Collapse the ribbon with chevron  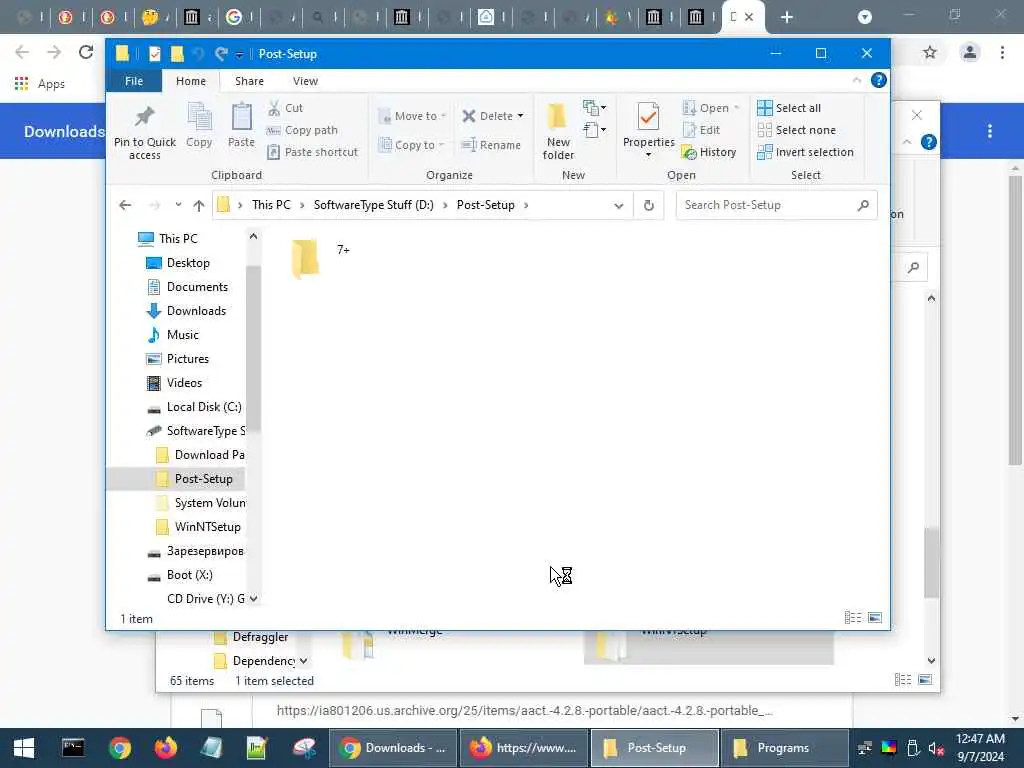(857, 80)
